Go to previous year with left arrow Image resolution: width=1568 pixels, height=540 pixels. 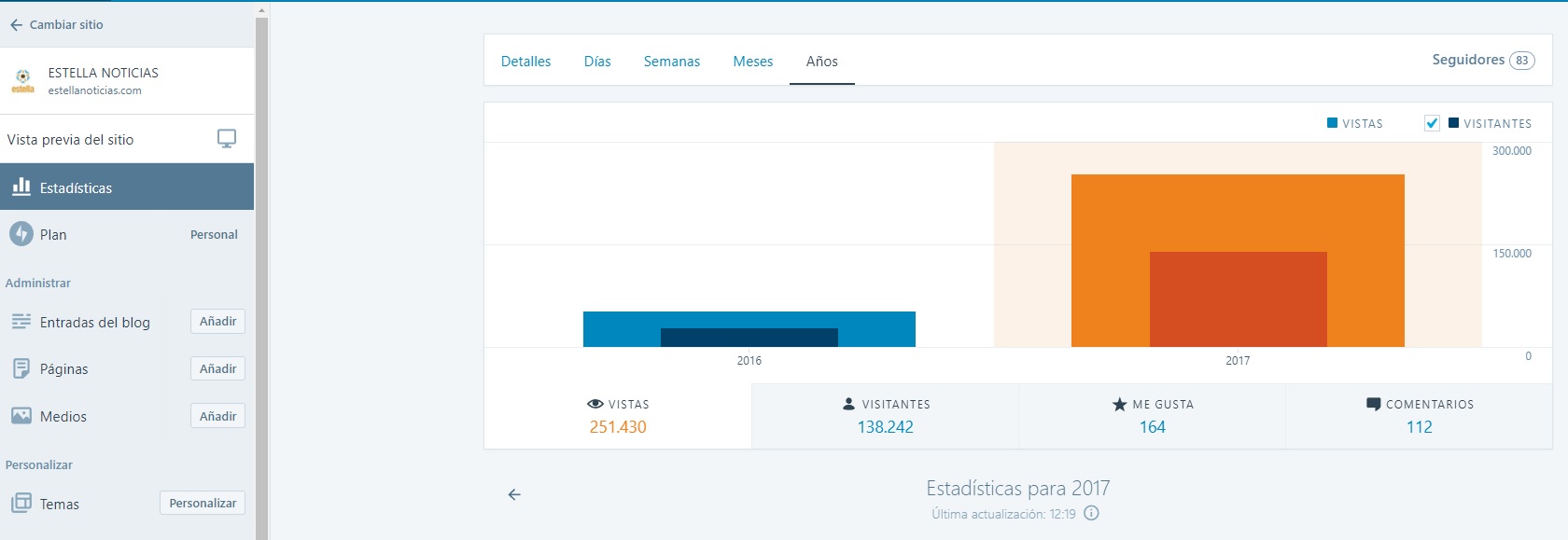[x=514, y=495]
